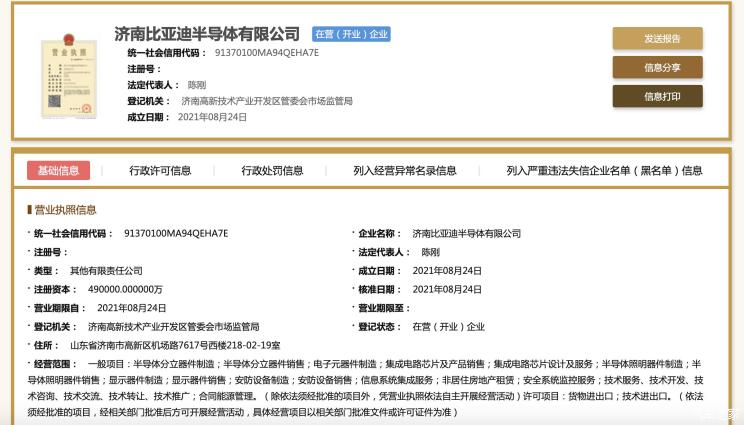Click the blue 在营（开业）企业 status badge

pyautogui.click(x=351, y=34)
